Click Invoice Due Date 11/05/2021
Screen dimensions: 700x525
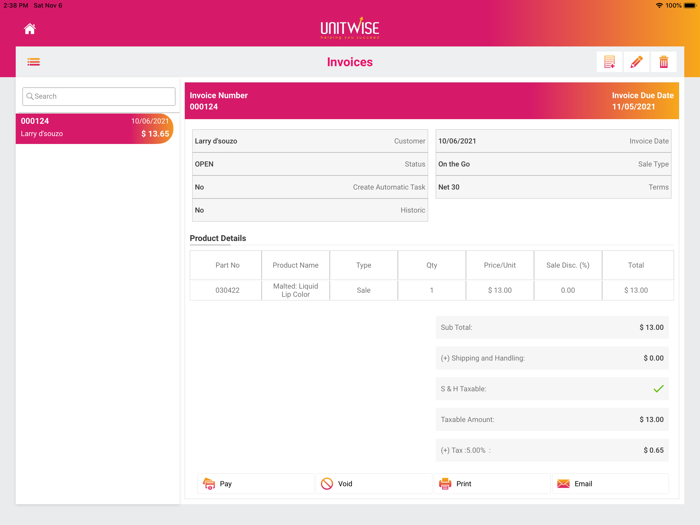point(642,101)
